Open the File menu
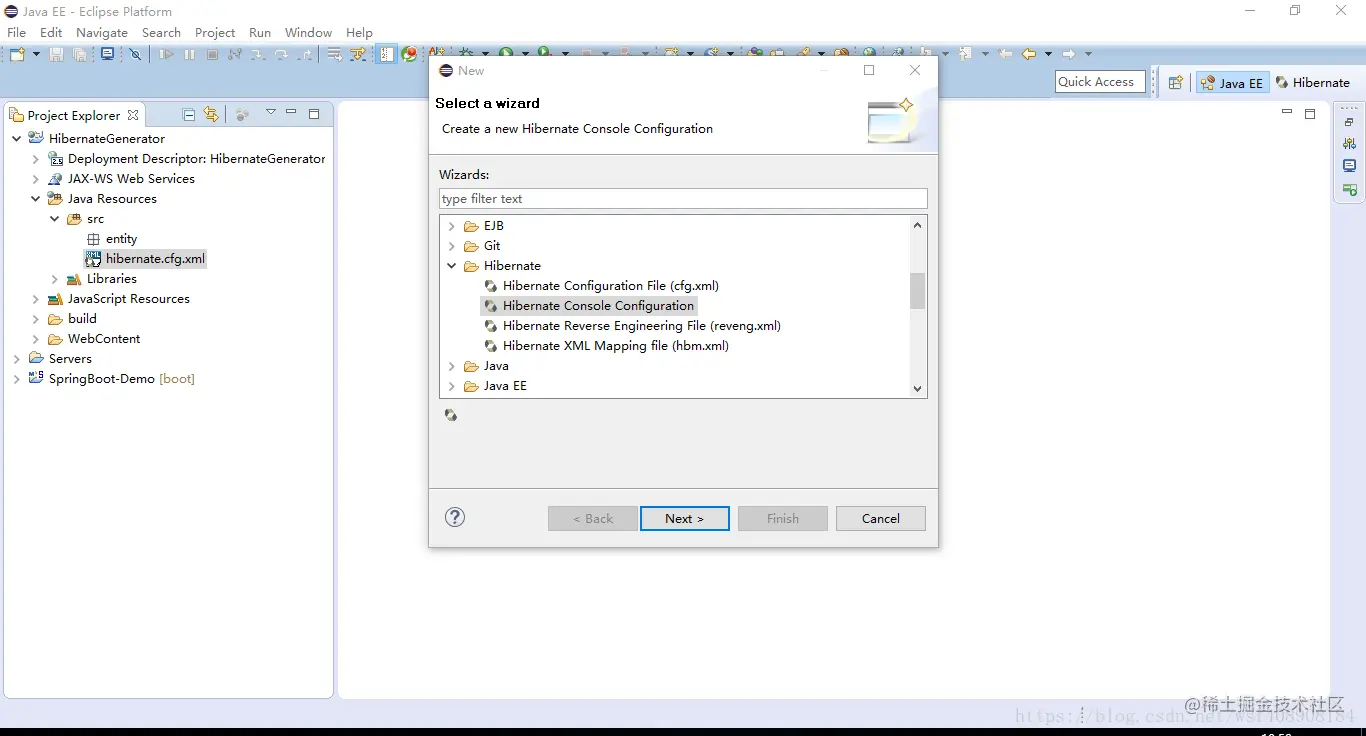This screenshot has height=736, width=1366. pos(17,32)
